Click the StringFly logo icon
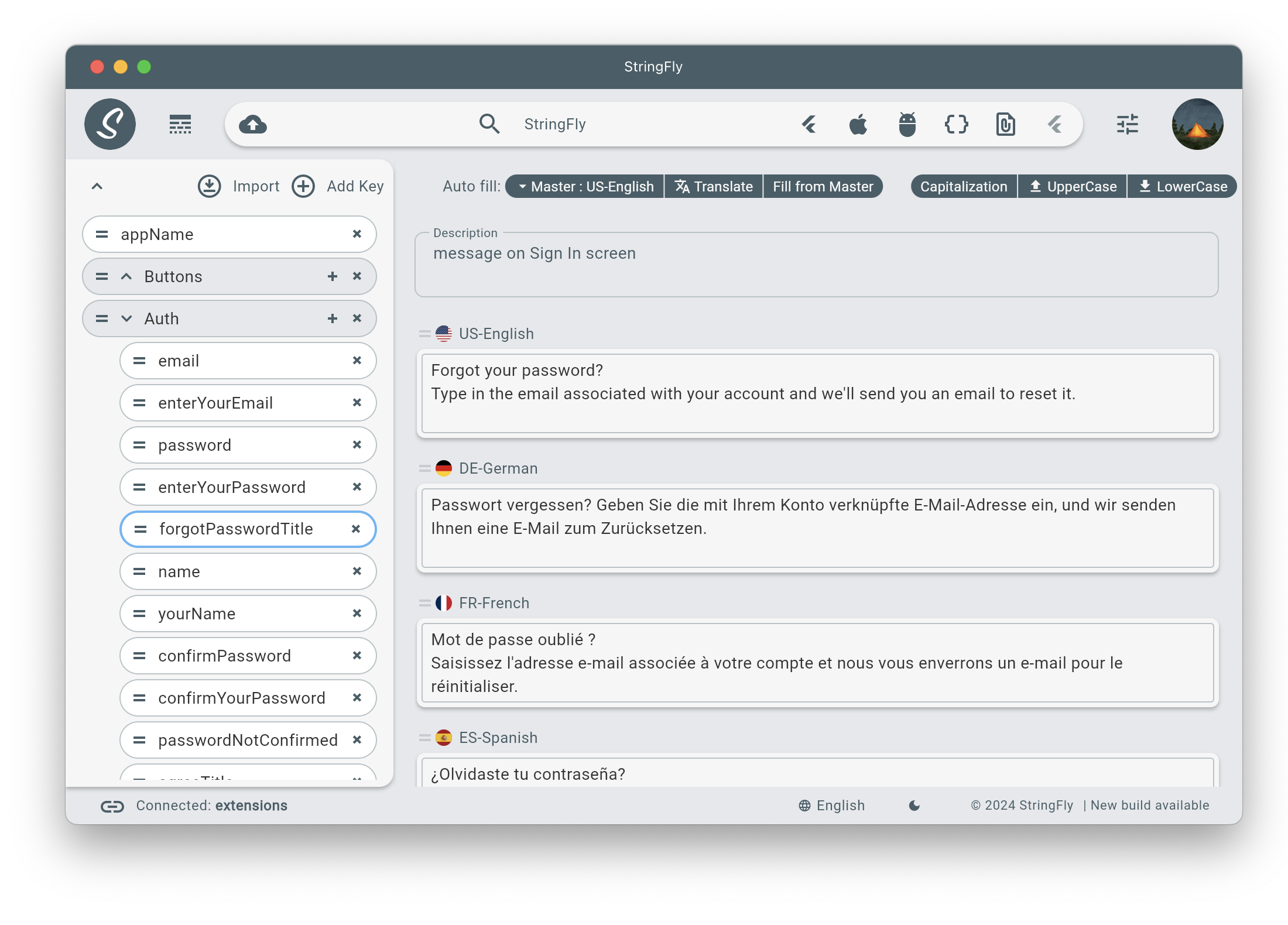Viewport: 1288px width, 925px height. [x=110, y=124]
